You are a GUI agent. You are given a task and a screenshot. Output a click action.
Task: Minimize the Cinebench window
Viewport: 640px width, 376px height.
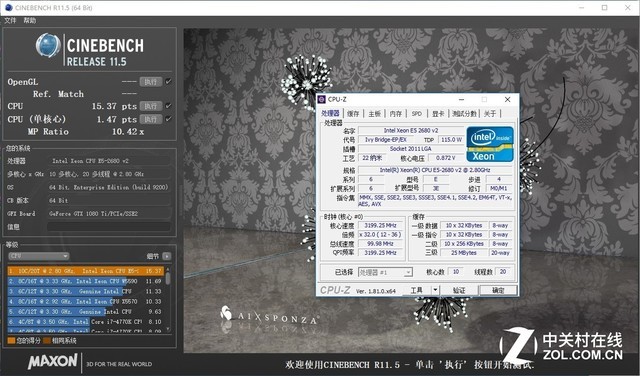point(582,7)
